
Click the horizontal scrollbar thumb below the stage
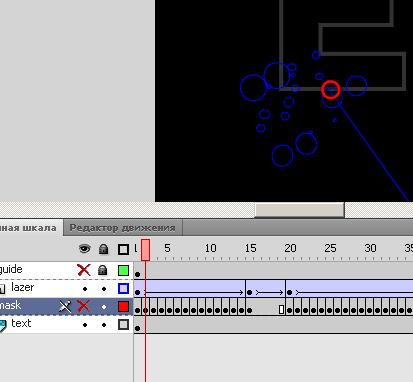(299, 210)
